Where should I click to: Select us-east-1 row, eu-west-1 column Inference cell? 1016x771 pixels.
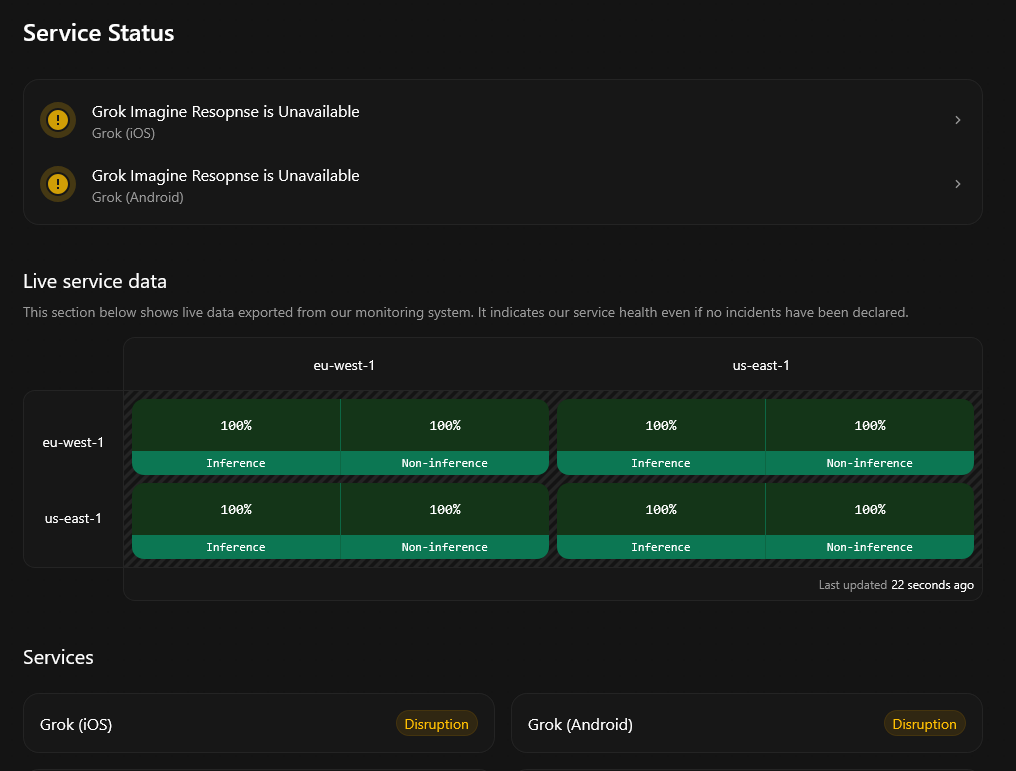pyautogui.click(x=236, y=521)
